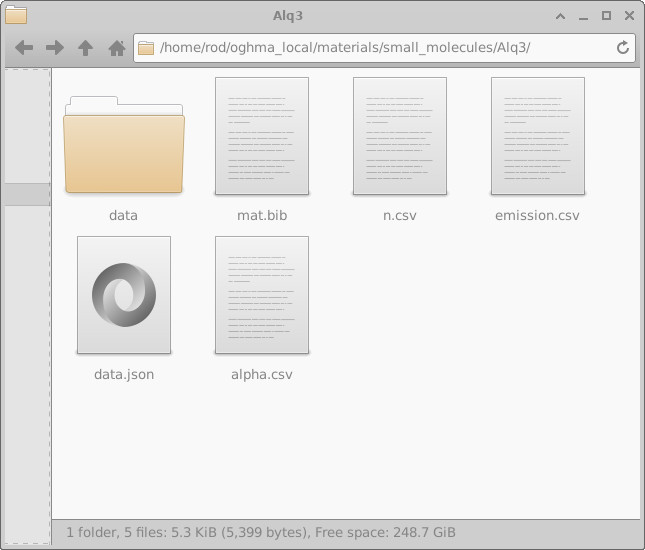The width and height of the screenshot is (645, 550).
Task: Click the forward navigation arrow
Action: coord(55,48)
